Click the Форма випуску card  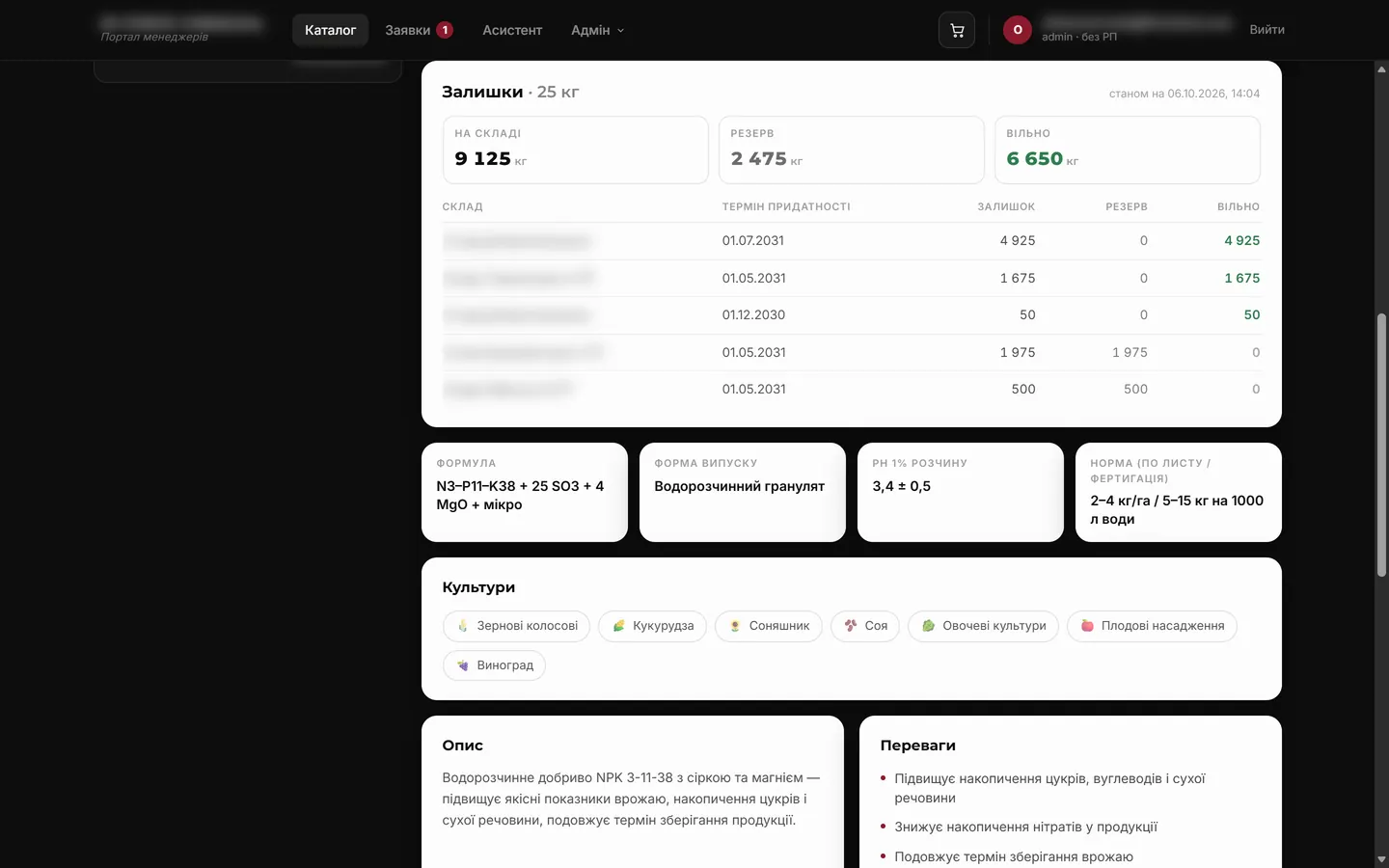743,492
